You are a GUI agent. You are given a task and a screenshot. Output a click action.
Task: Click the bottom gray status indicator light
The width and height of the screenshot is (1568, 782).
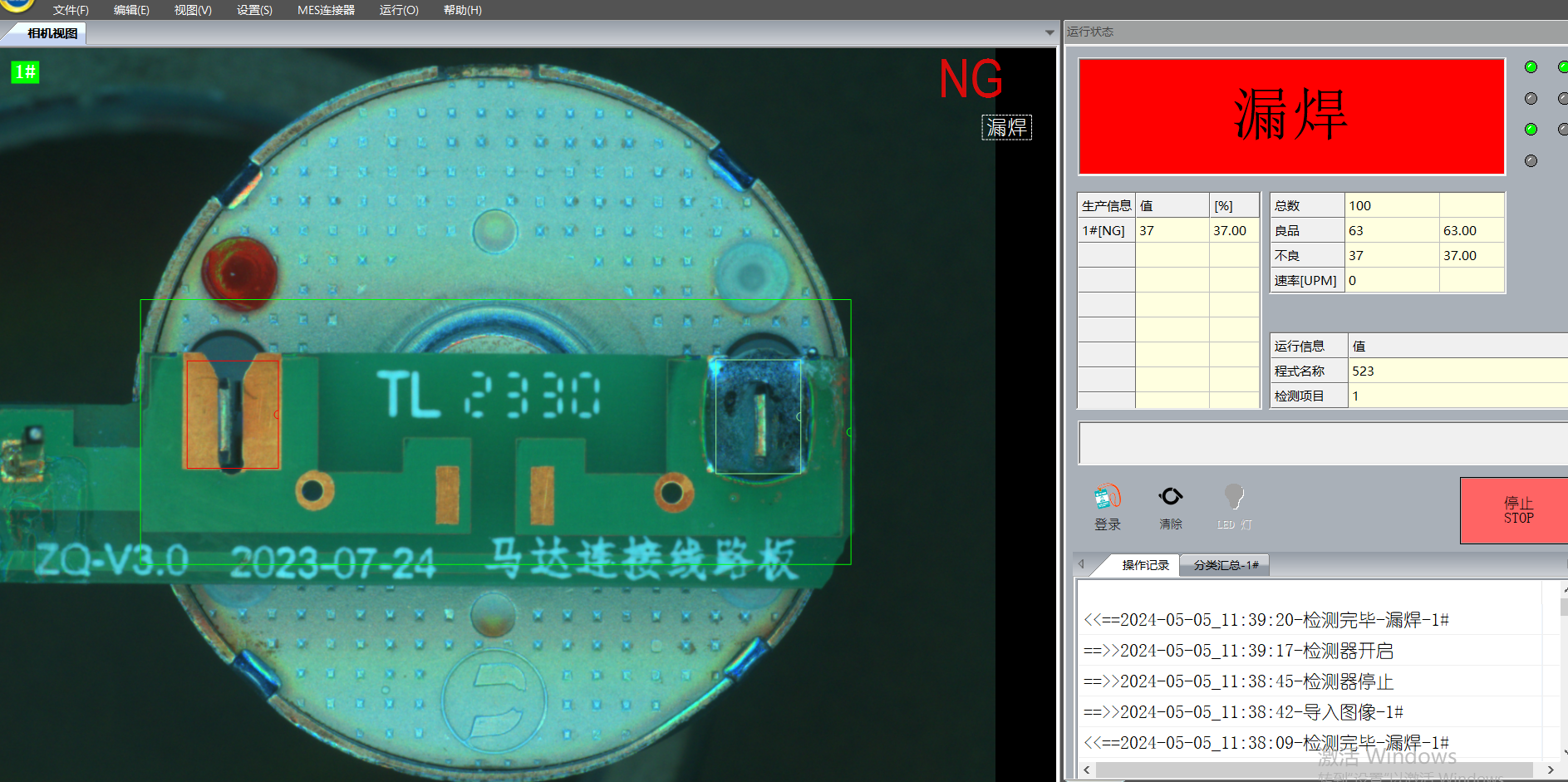(1531, 161)
